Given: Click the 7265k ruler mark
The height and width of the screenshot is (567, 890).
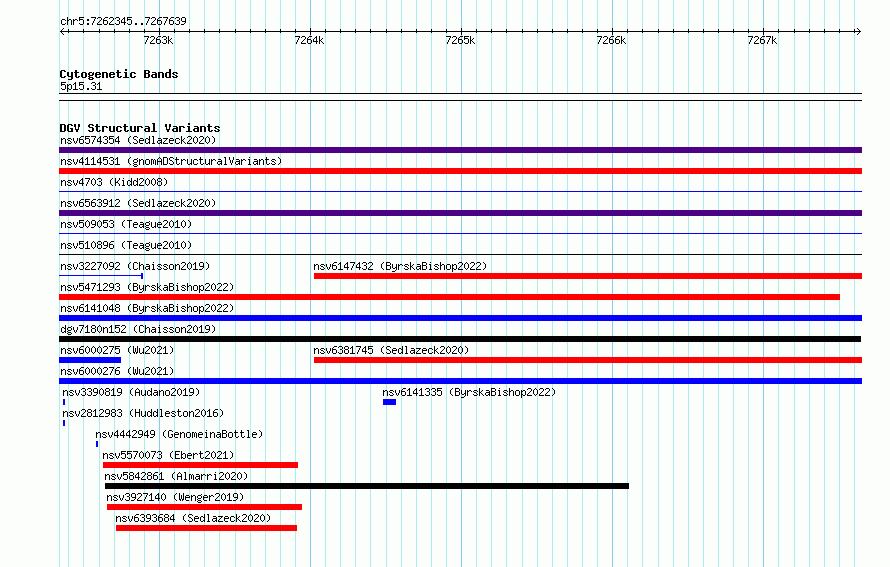Looking at the screenshot, I should click(x=460, y=40).
